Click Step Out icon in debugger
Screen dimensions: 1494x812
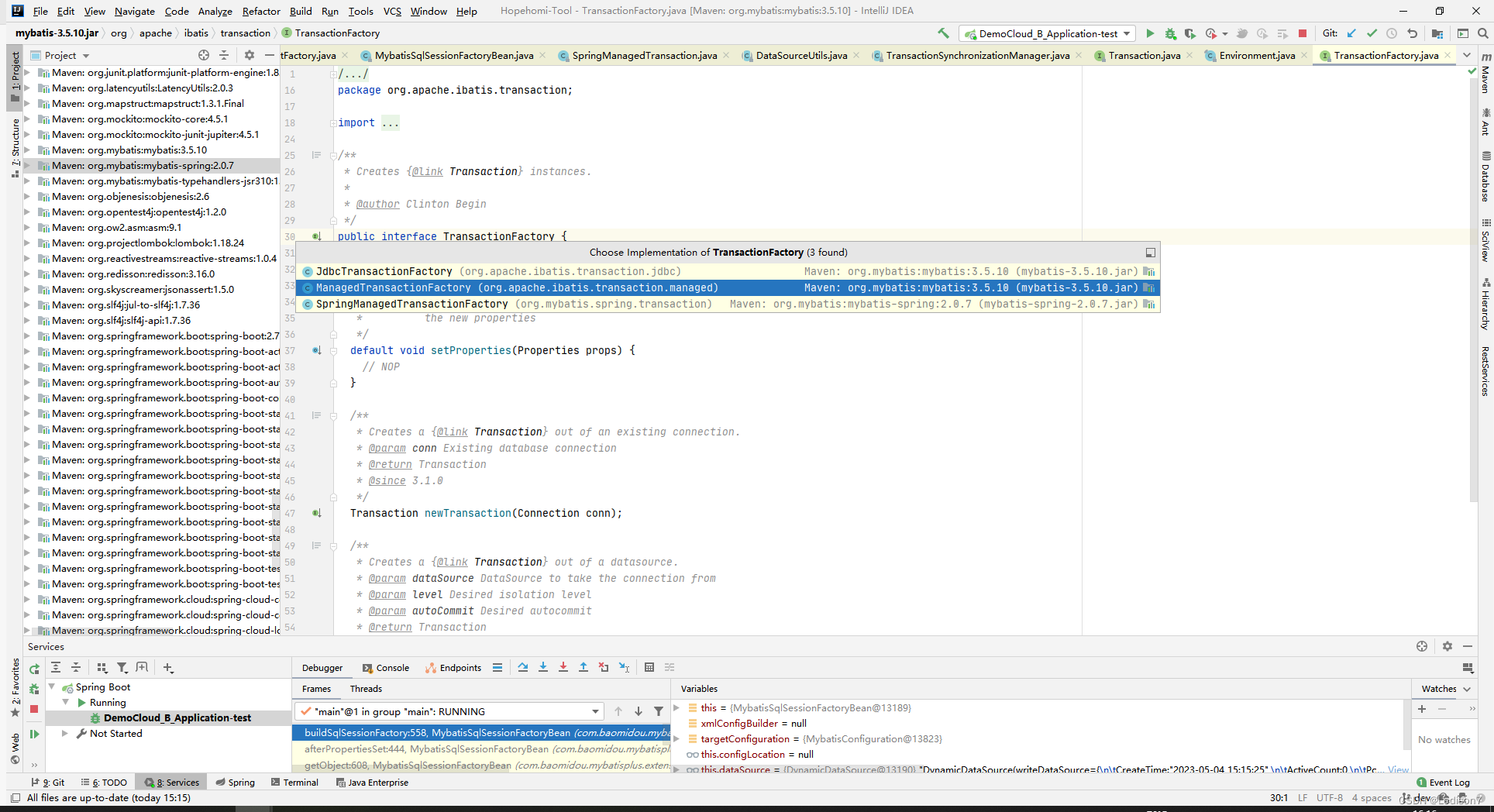(x=583, y=667)
